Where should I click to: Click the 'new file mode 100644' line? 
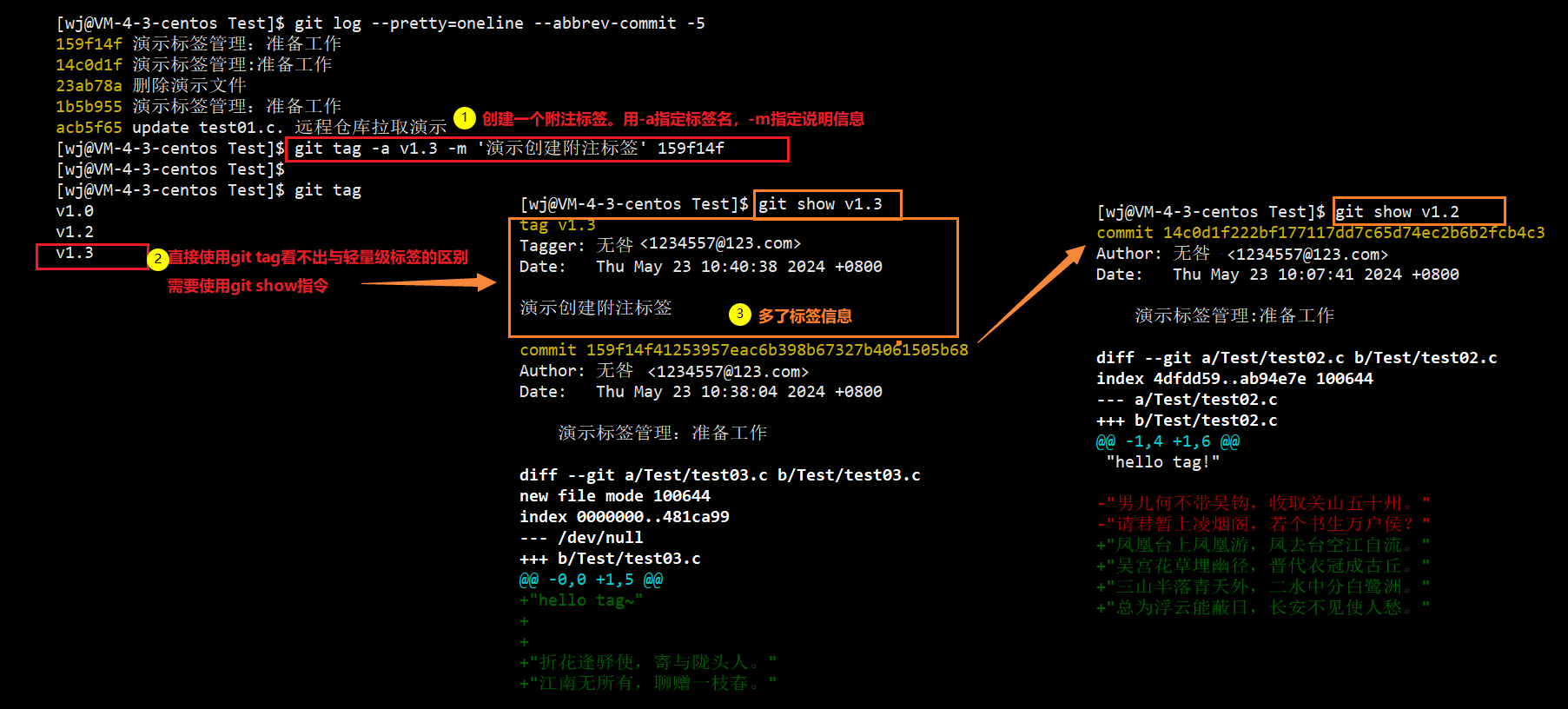pos(615,496)
